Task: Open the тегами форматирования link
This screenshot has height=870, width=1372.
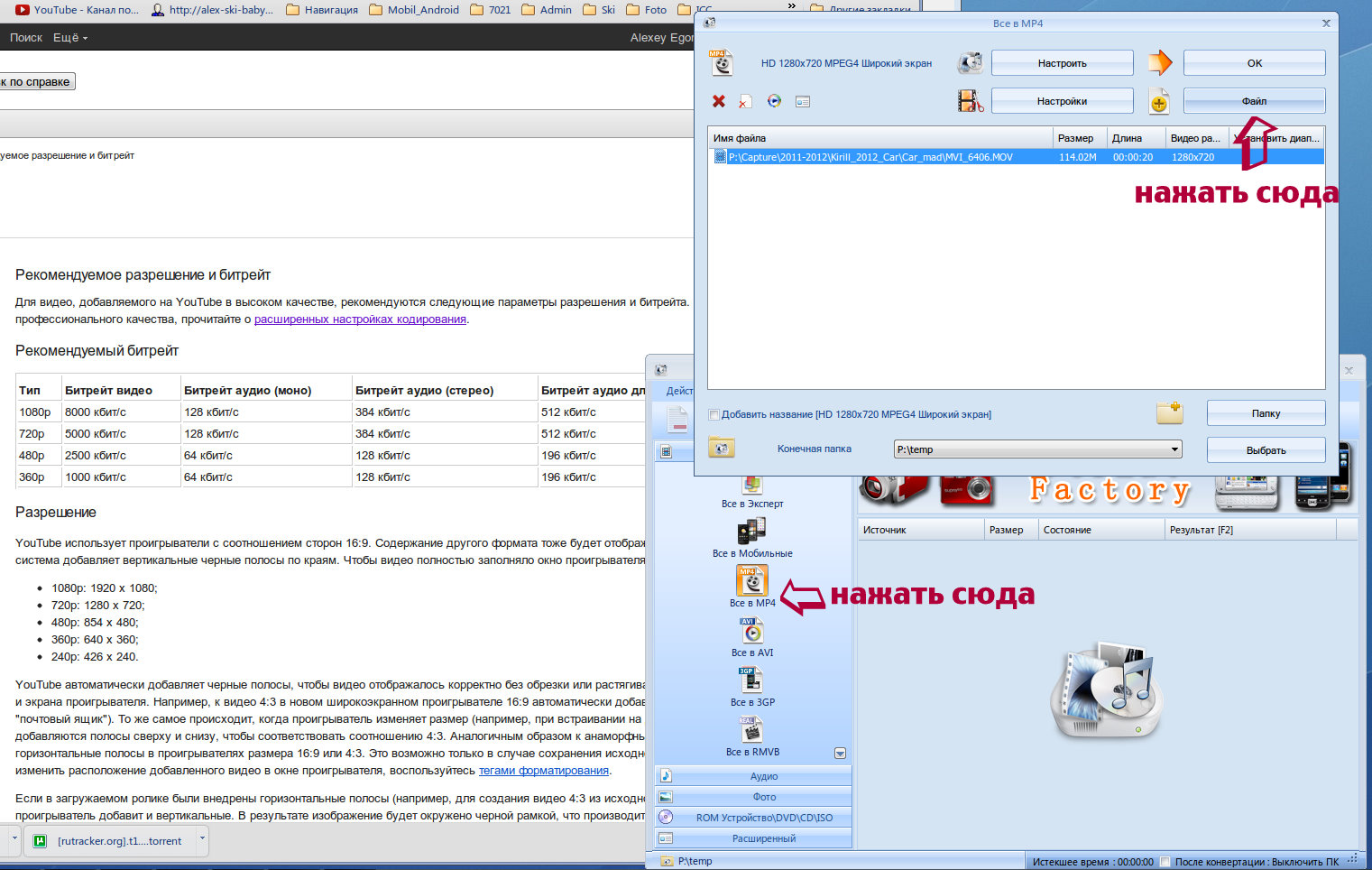Action: 544,770
